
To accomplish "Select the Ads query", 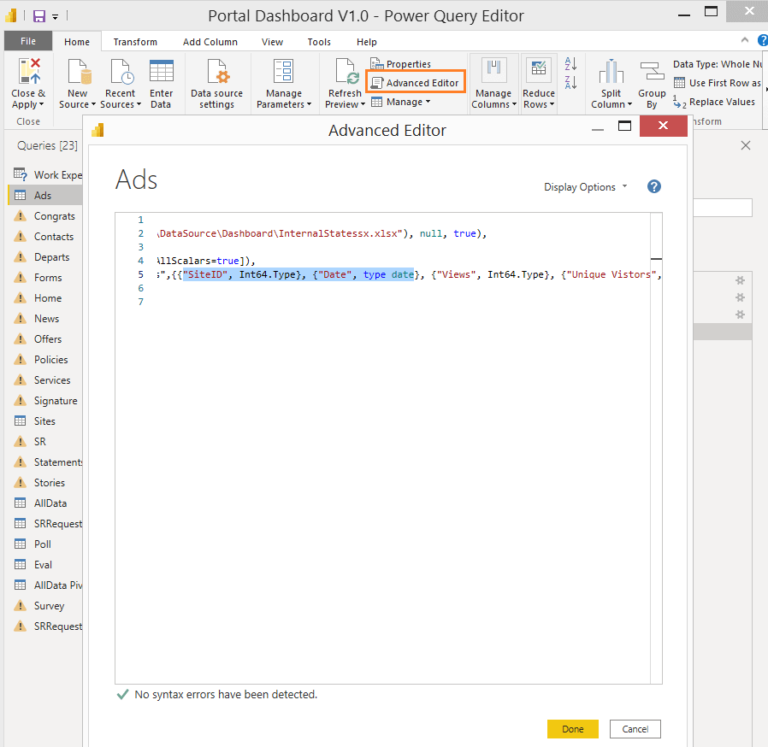I will click(46, 195).
